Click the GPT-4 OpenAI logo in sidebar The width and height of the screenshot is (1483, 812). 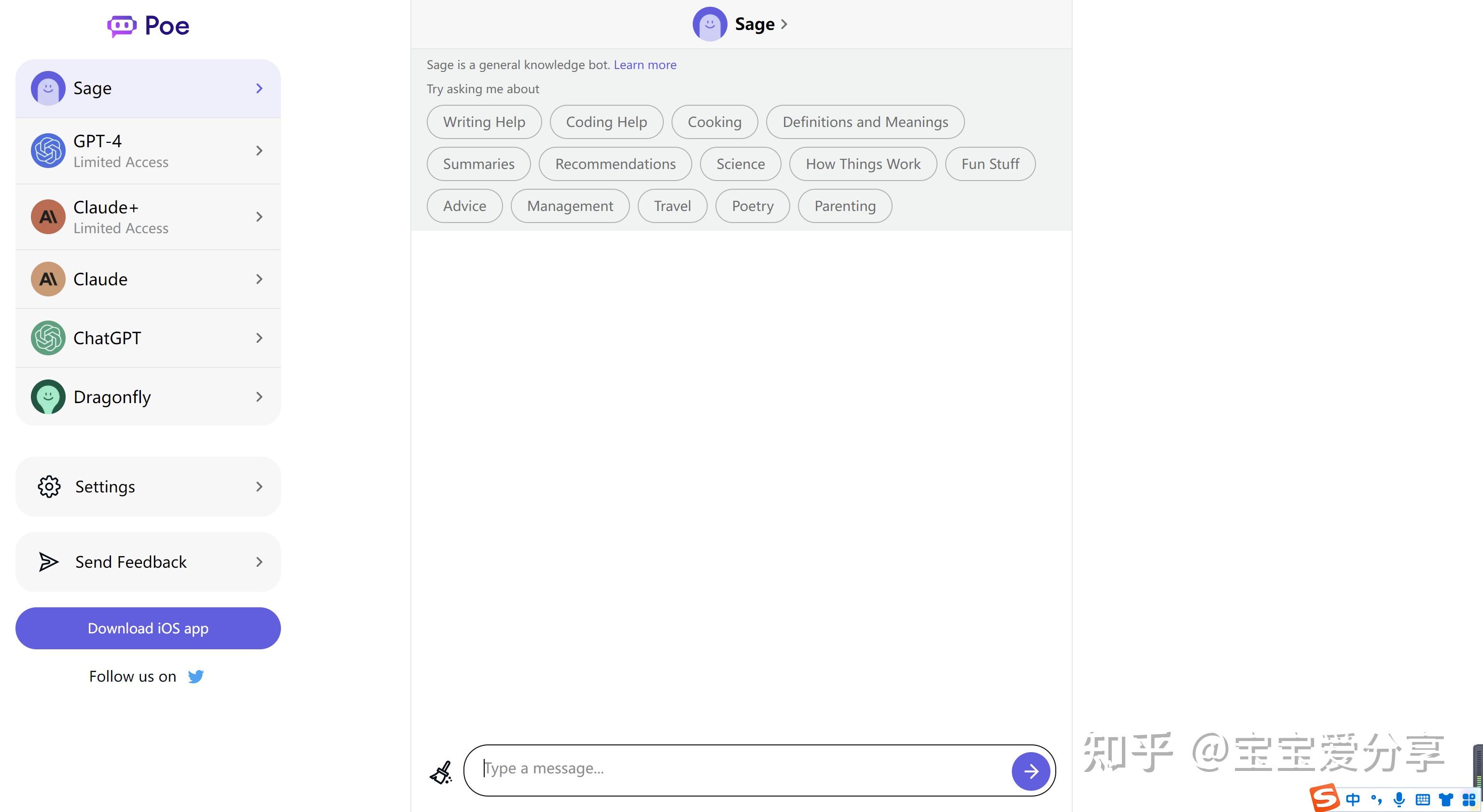48,150
